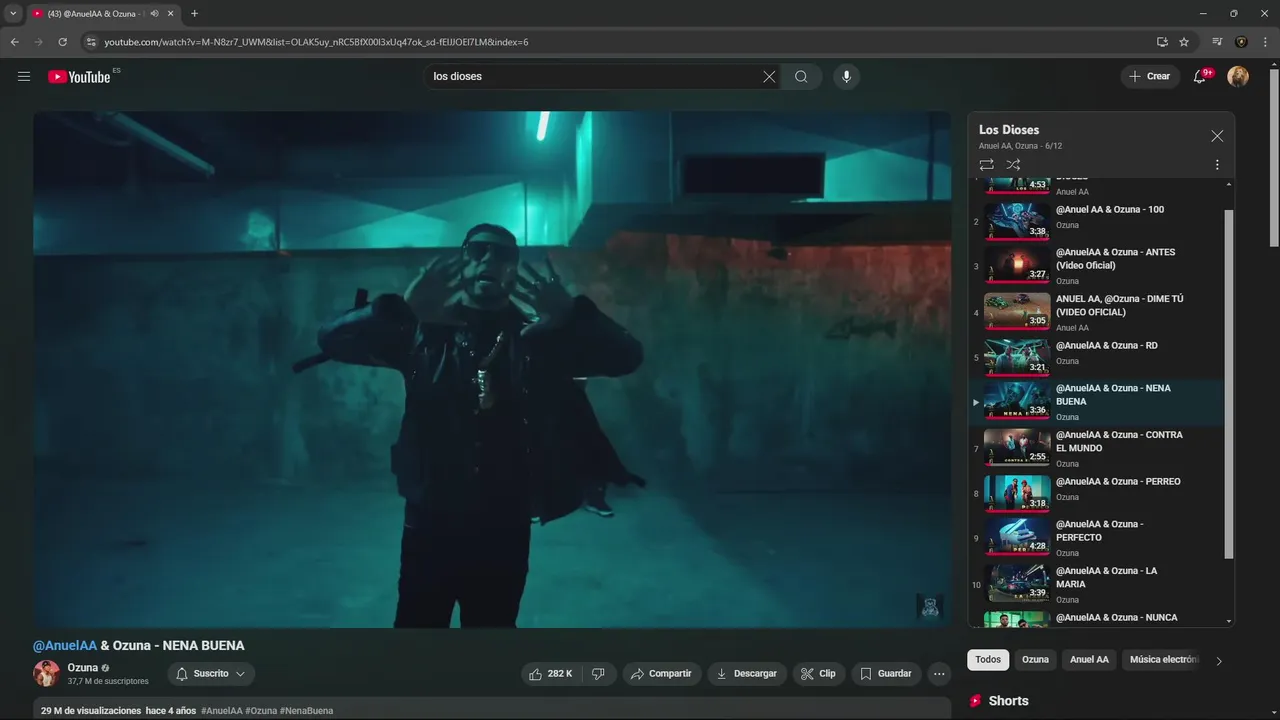The height and width of the screenshot is (720, 1280).
Task: Create a Clip of the video
Action: pyautogui.click(x=818, y=674)
